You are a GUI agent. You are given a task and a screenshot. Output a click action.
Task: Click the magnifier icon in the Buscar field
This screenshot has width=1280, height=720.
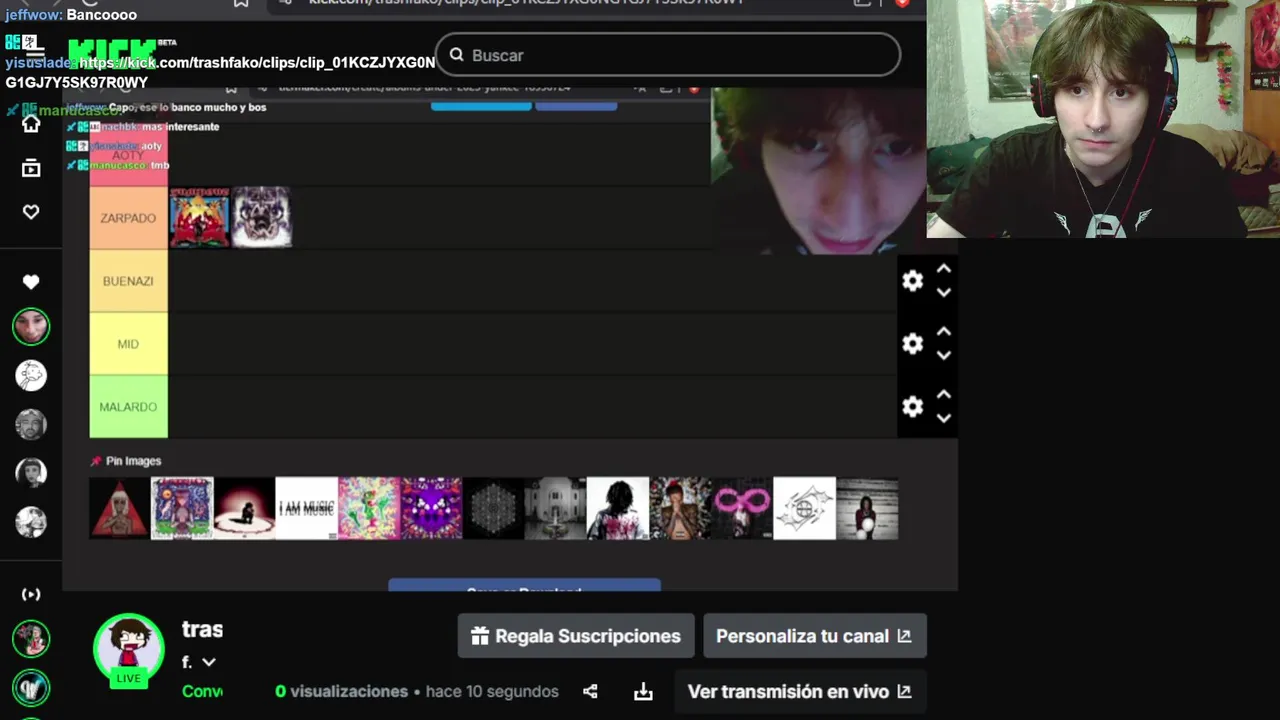coord(456,55)
